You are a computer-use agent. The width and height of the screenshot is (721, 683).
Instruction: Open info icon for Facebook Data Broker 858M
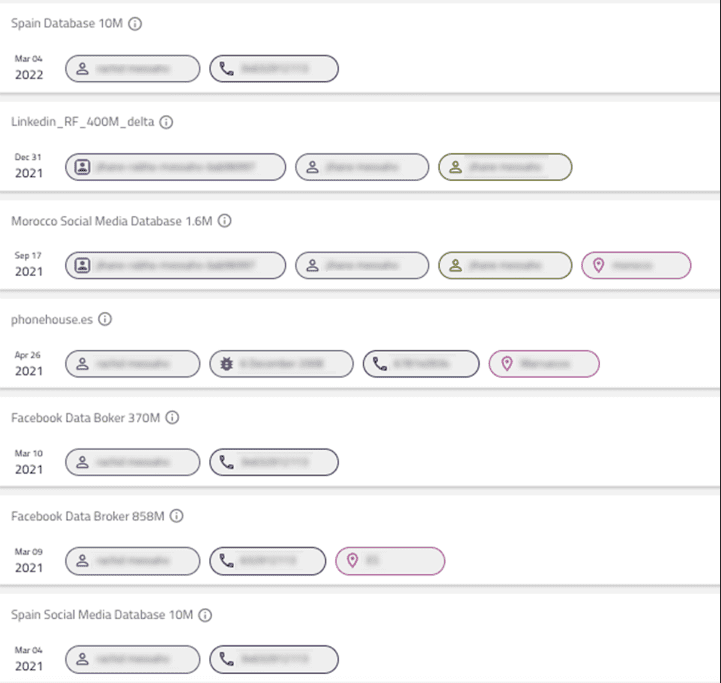pos(177,516)
